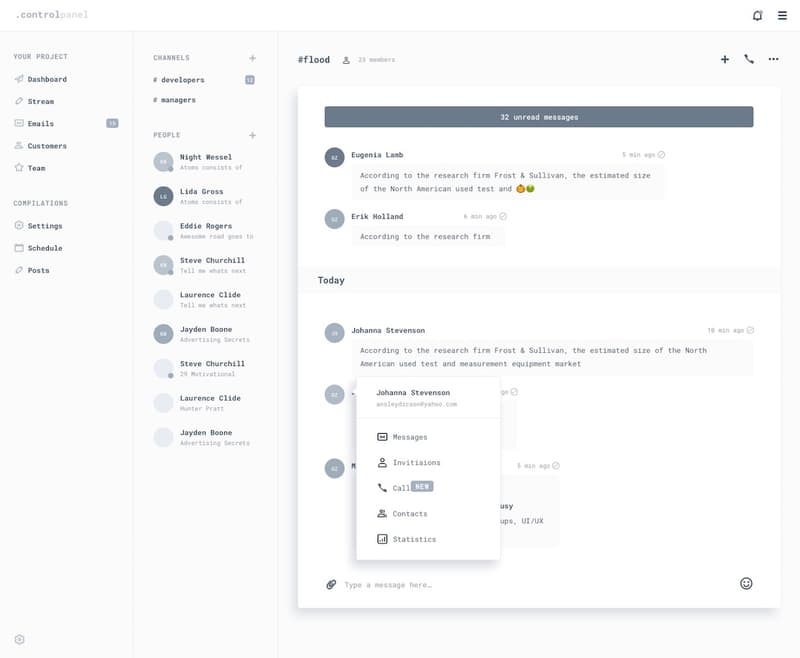This screenshot has width=800, height=658.
Task: Click the plus icon in the #flood header
Action: [724, 59]
